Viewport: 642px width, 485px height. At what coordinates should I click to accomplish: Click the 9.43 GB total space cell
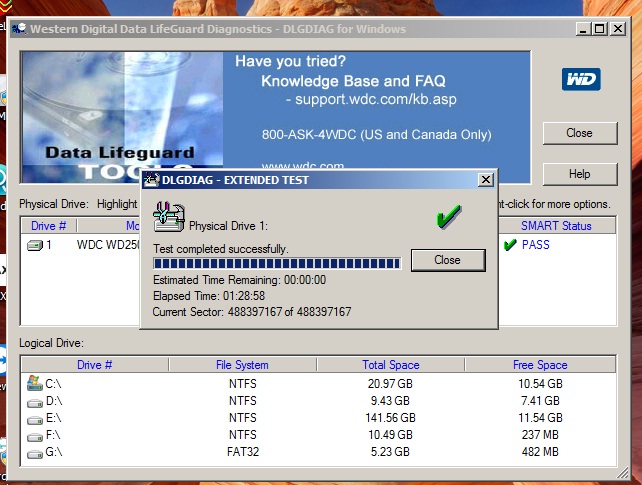click(390, 401)
